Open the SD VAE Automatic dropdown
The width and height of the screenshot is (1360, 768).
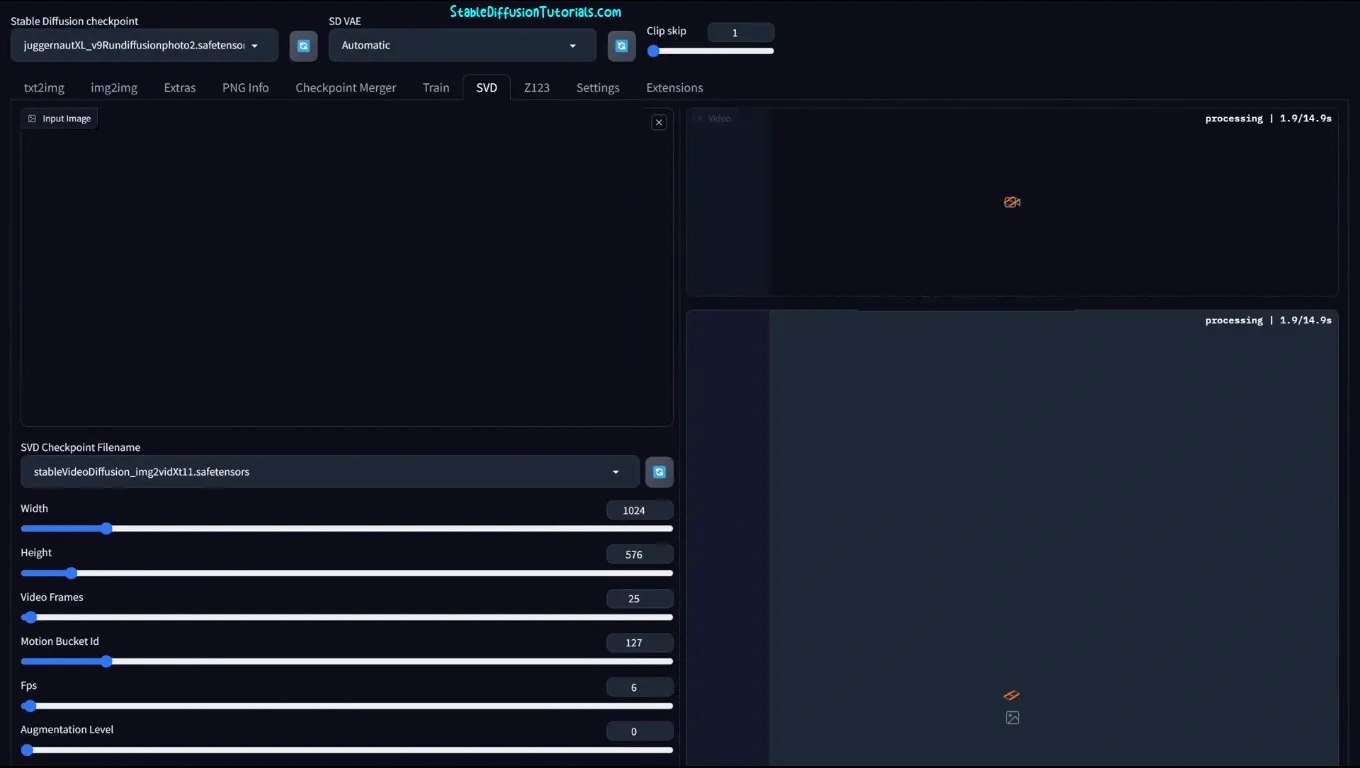click(462, 46)
